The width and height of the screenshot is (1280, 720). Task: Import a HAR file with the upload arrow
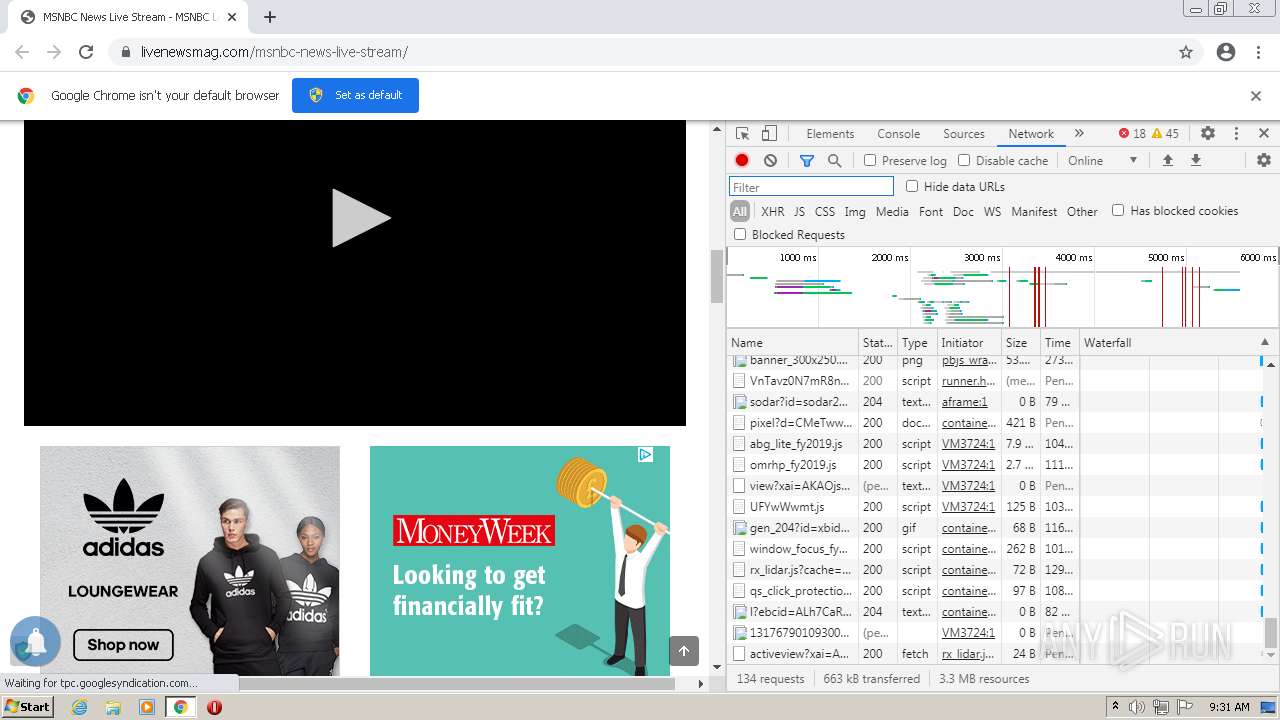pos(1167,160)
